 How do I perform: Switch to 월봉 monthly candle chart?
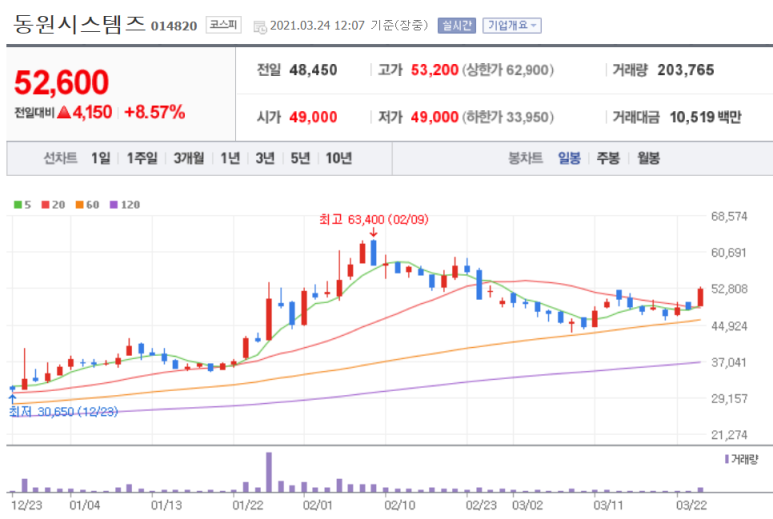648,158
